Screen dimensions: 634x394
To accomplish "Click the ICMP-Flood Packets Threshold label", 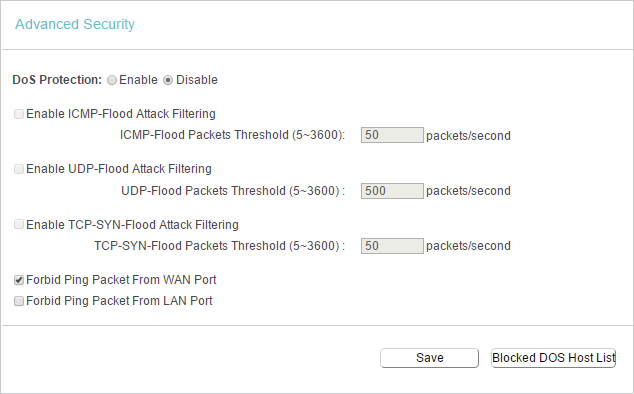I will pos(232,135).
